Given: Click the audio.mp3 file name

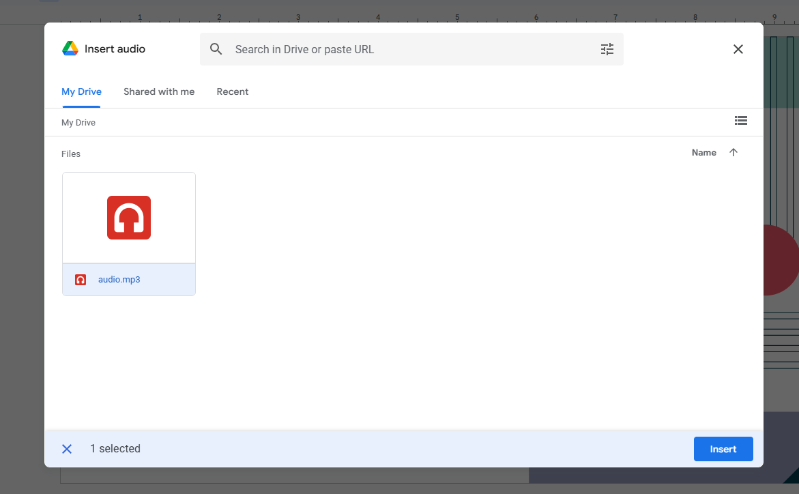Looking at the screenshot, I should [119, 280].
